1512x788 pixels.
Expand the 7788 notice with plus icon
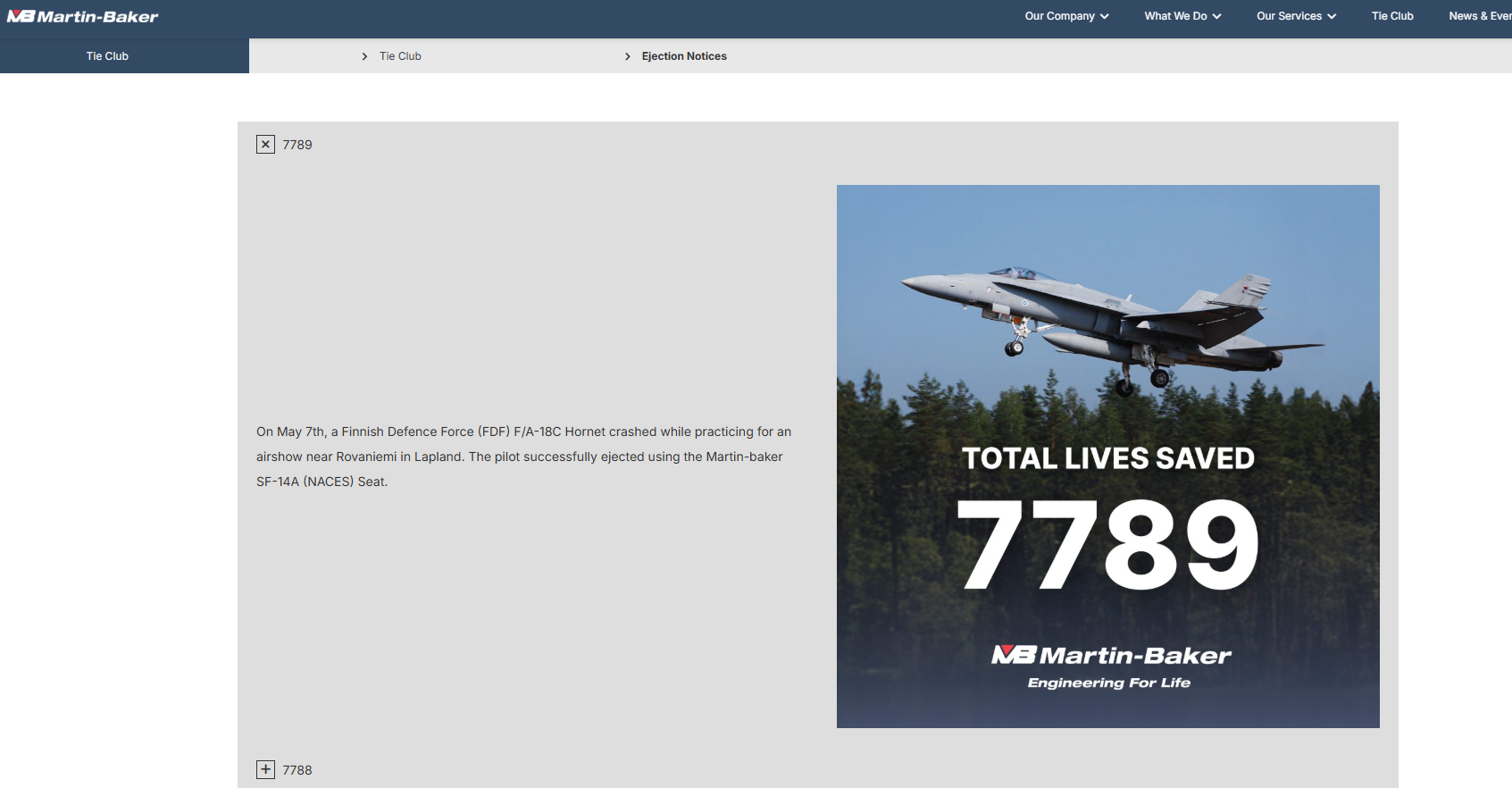[265, 769]
